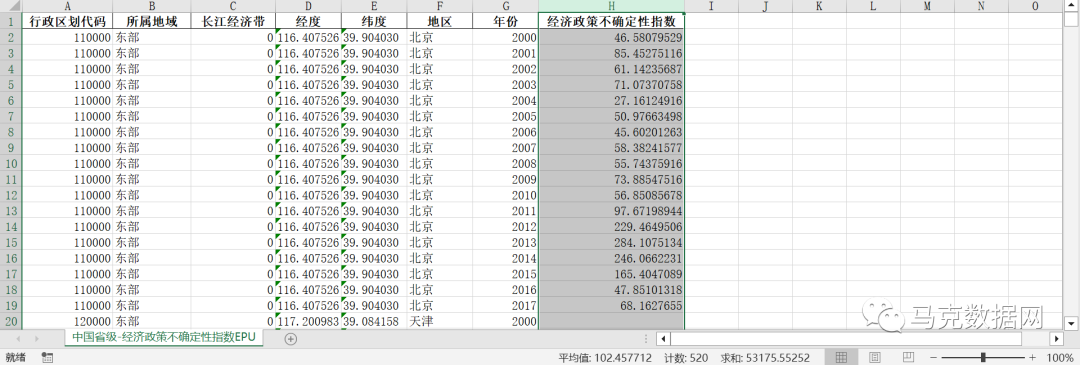Click cell with value 97.67198944
Screen dimensions: 1080x365
[x=612, y=211]
